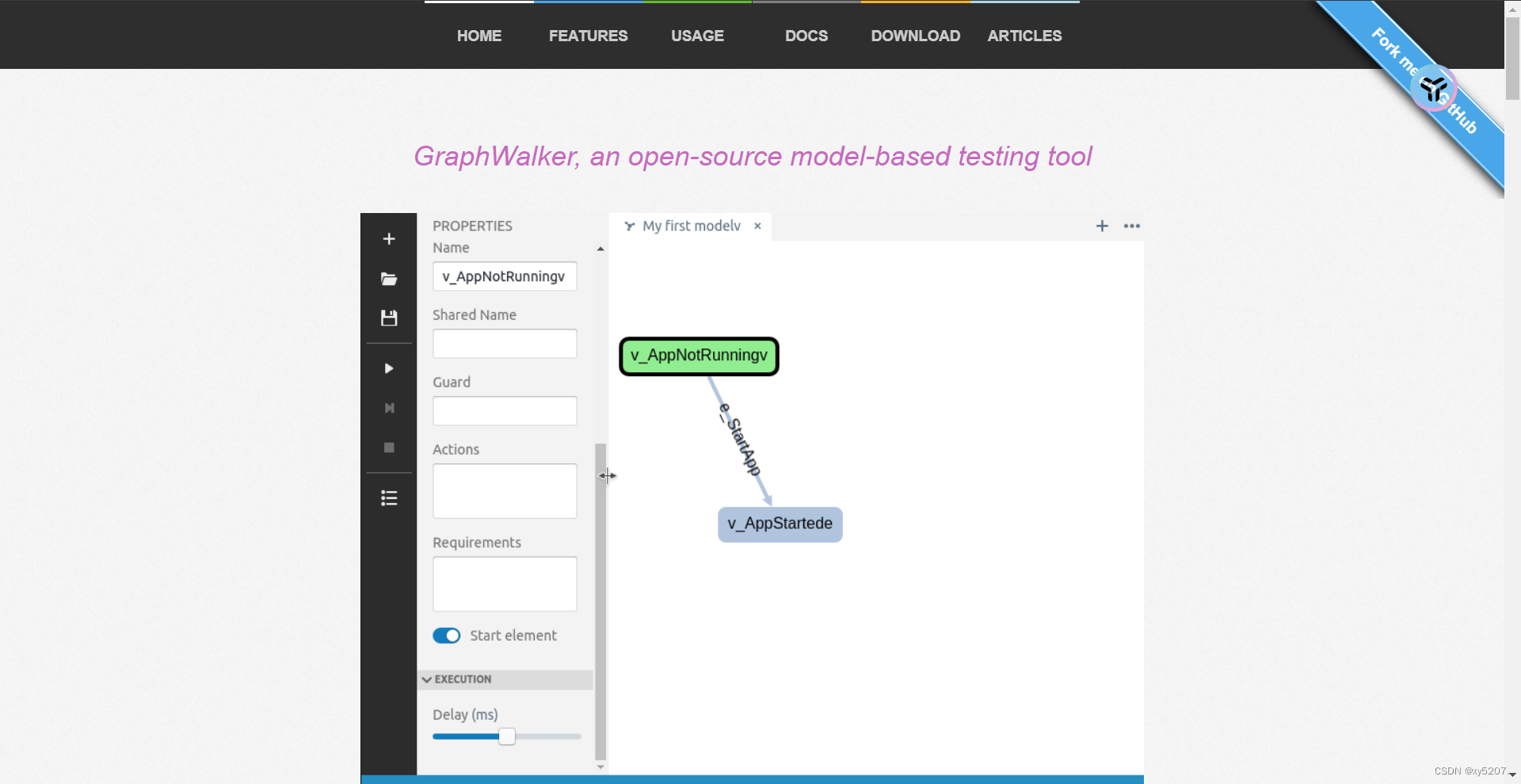The width and height of the screenshot is (1521, 784).
Task: Save the model using floppy disk icon
Action: click(x=389, y=318)
